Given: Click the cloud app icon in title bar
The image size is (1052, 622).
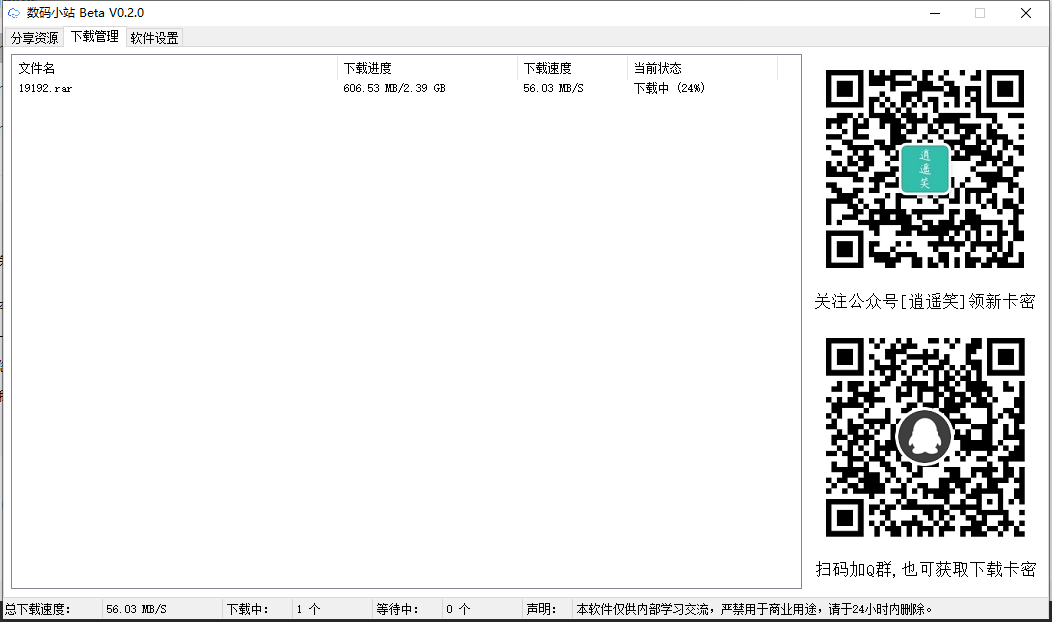Looking at the screenshot, I should 14,13.
